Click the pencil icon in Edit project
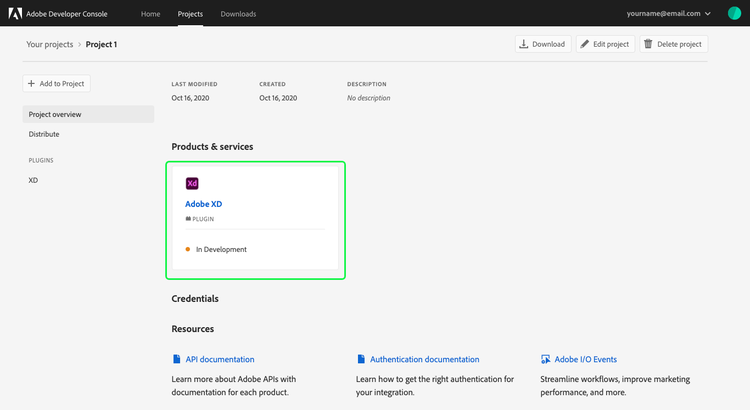This screenshot has width=750, height=410. [585, 44]
